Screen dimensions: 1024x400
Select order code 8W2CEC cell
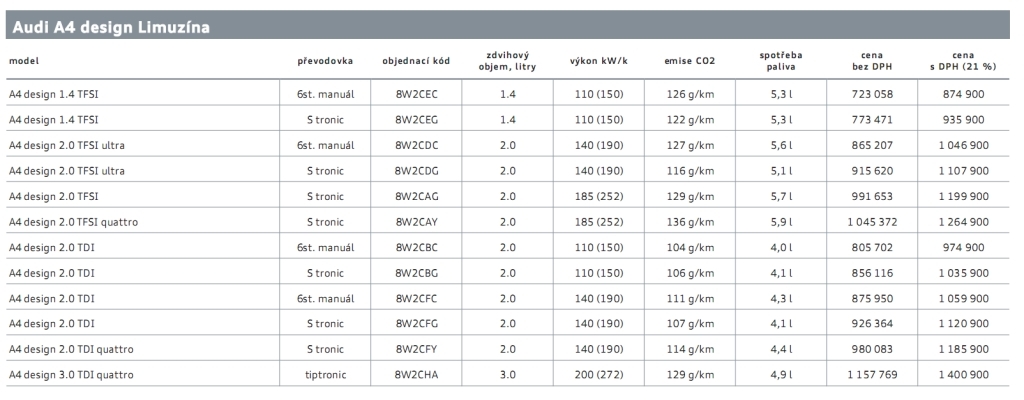coord(416,94)
